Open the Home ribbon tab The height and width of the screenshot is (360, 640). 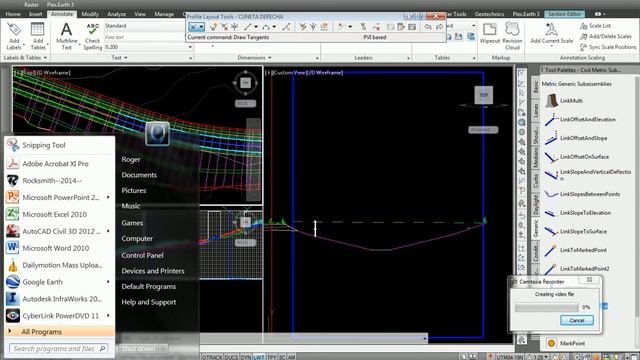point(13,14)
